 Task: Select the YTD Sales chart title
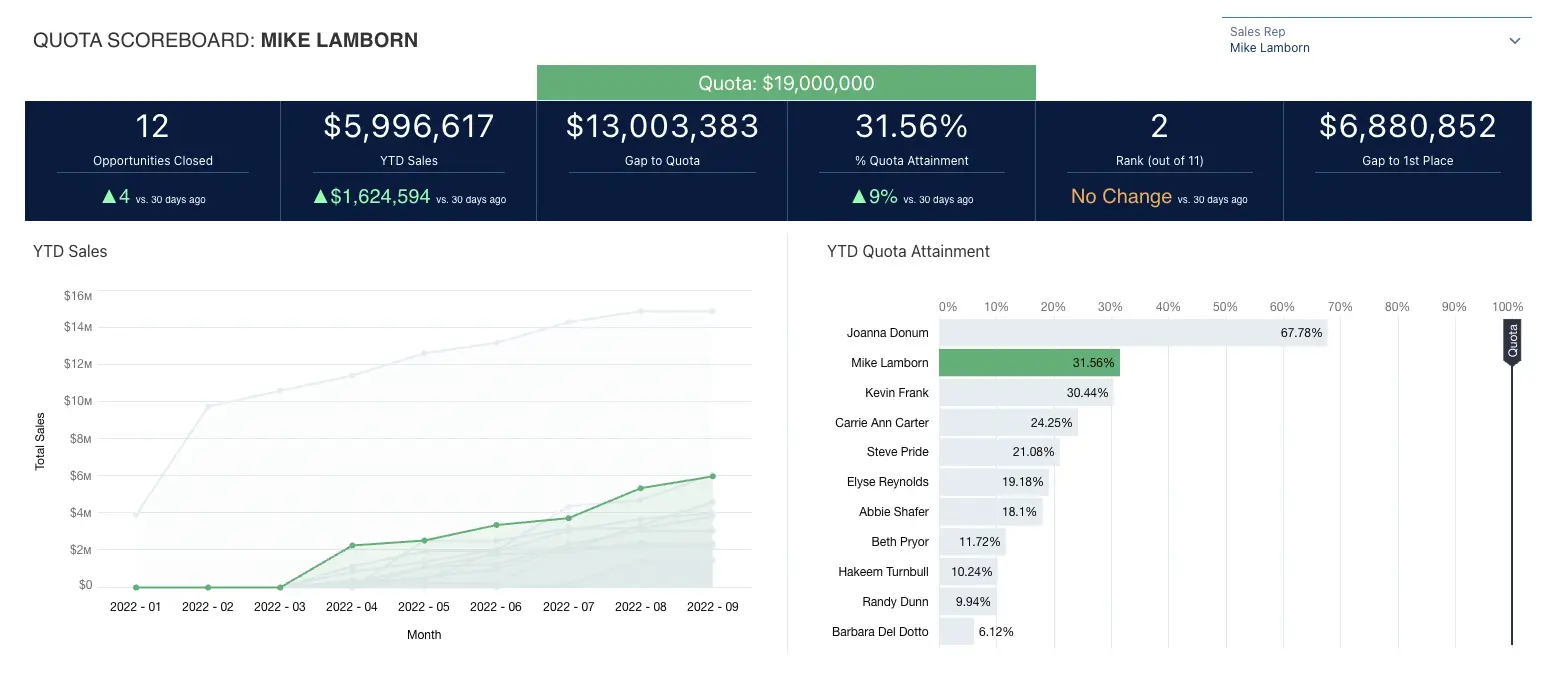pyautogui.click(x=69, y=251)
